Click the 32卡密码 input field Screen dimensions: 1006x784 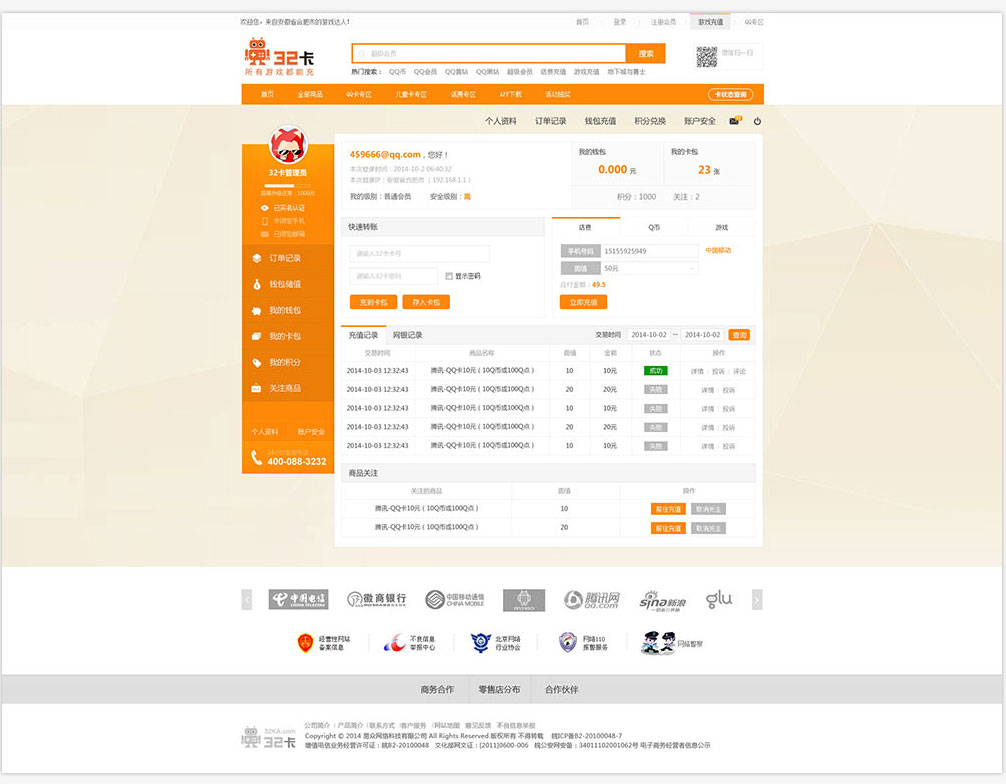coord(394,276)
